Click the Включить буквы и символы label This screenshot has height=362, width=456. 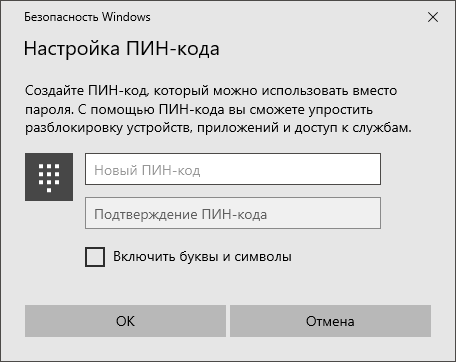[202, 257]
